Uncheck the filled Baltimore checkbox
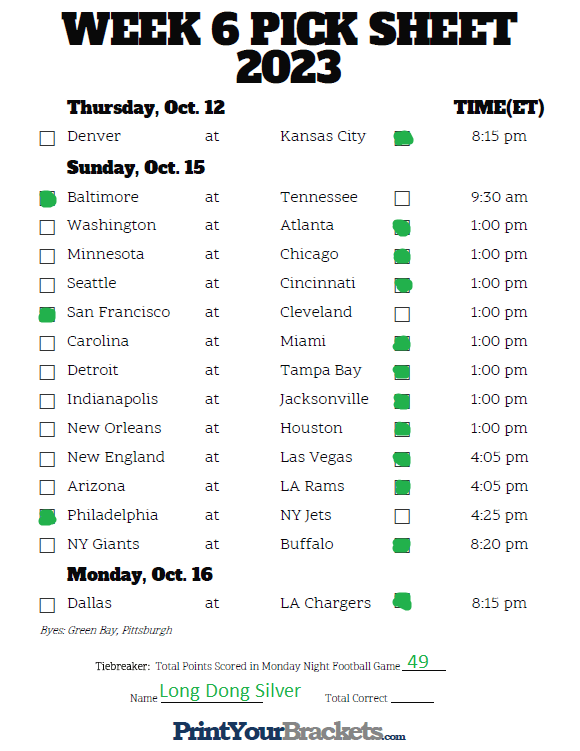This screenshot has width=580, height=751. tap(47, 199)
